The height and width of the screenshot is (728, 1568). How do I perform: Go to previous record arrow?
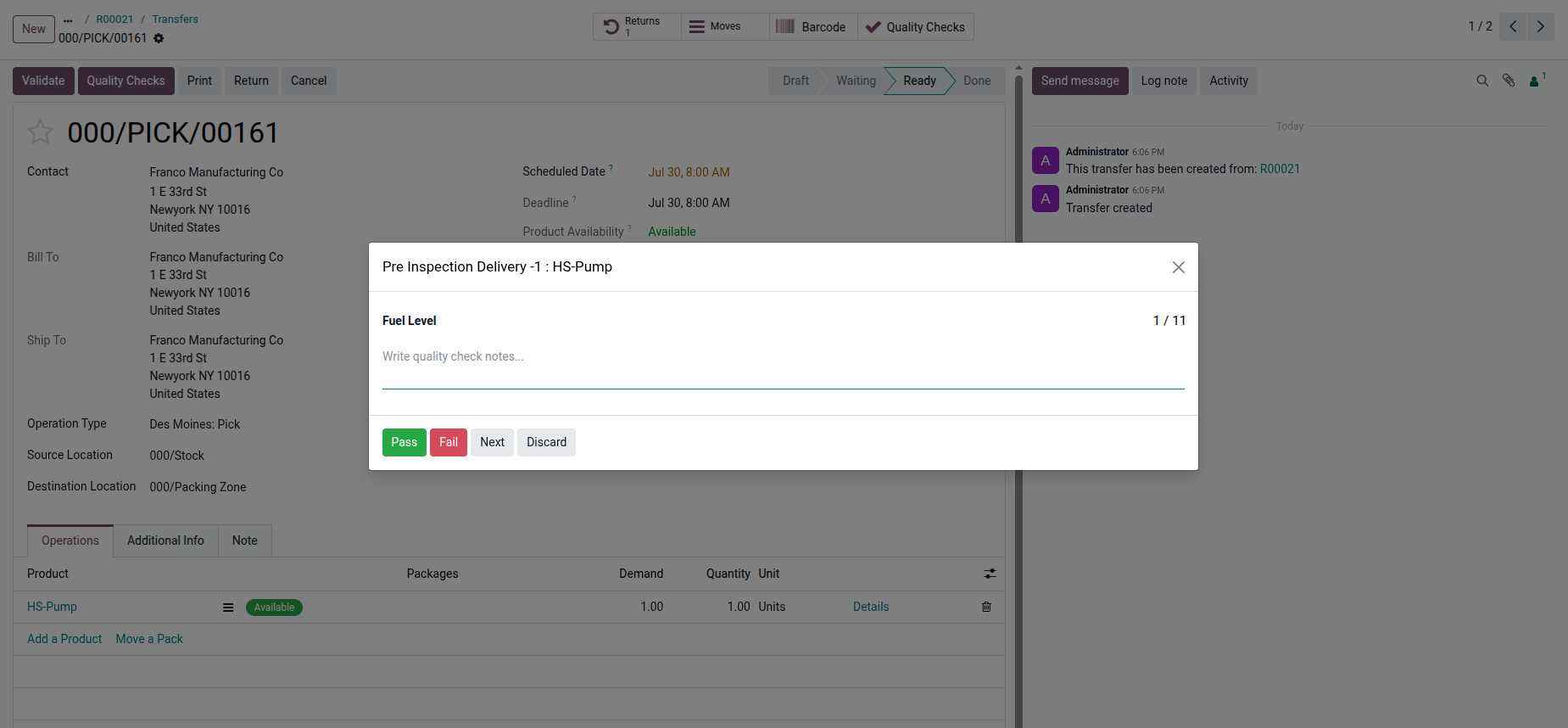click(1513, 26)
